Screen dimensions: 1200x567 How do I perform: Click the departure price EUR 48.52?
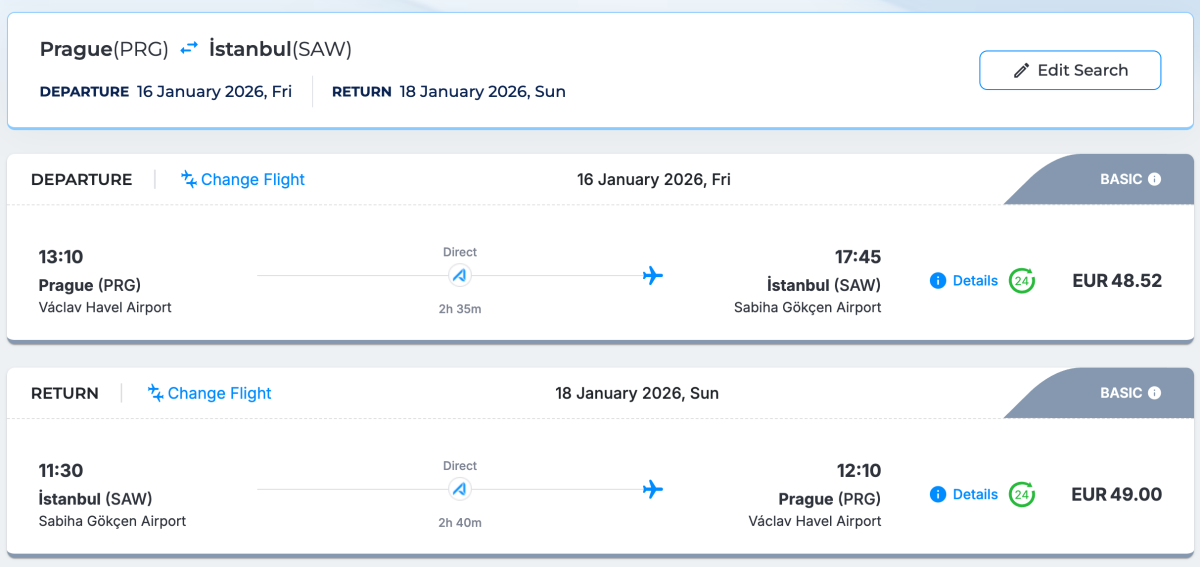pos(1116,281)
